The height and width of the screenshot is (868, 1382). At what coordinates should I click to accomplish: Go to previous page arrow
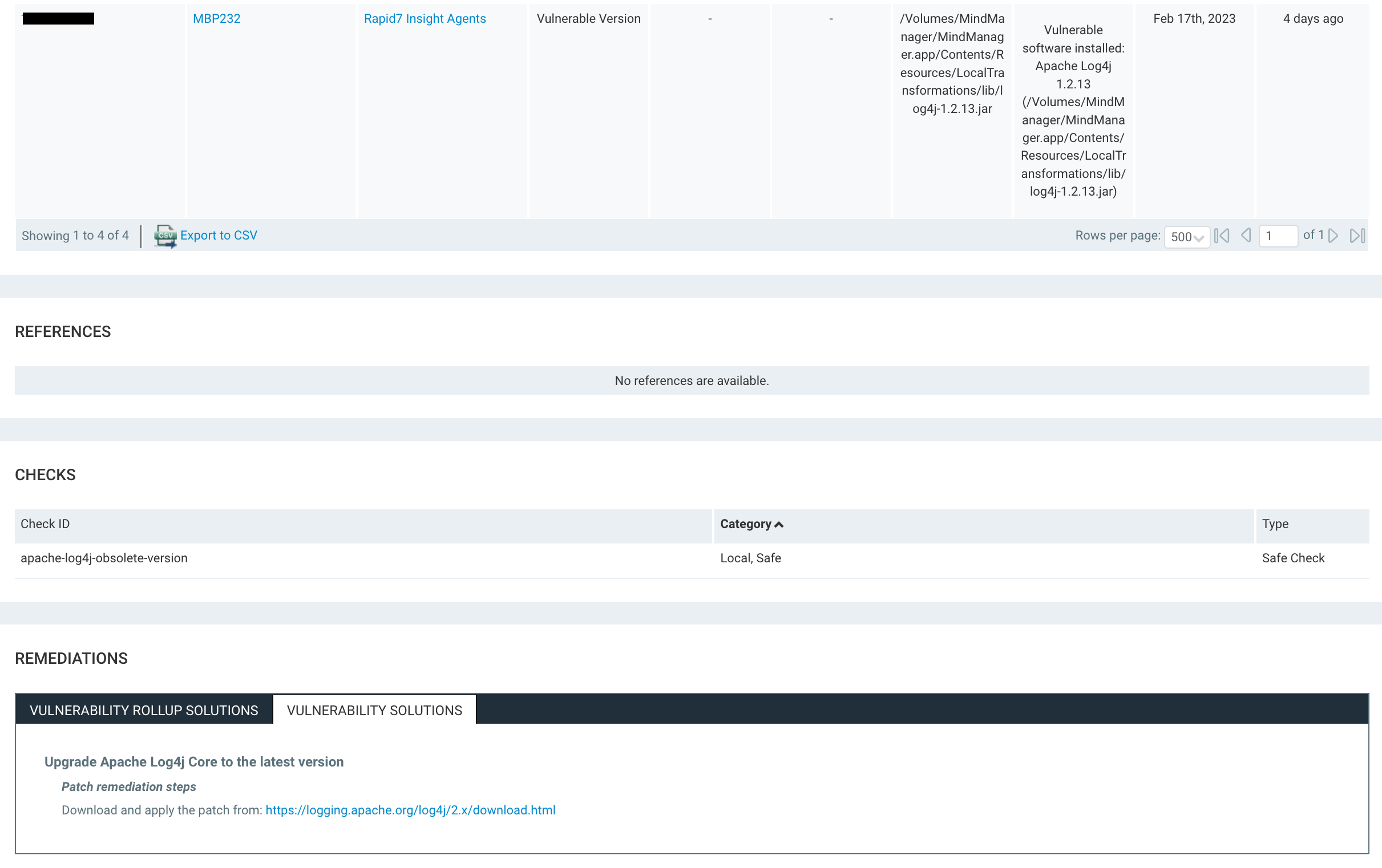[1246, 236]
